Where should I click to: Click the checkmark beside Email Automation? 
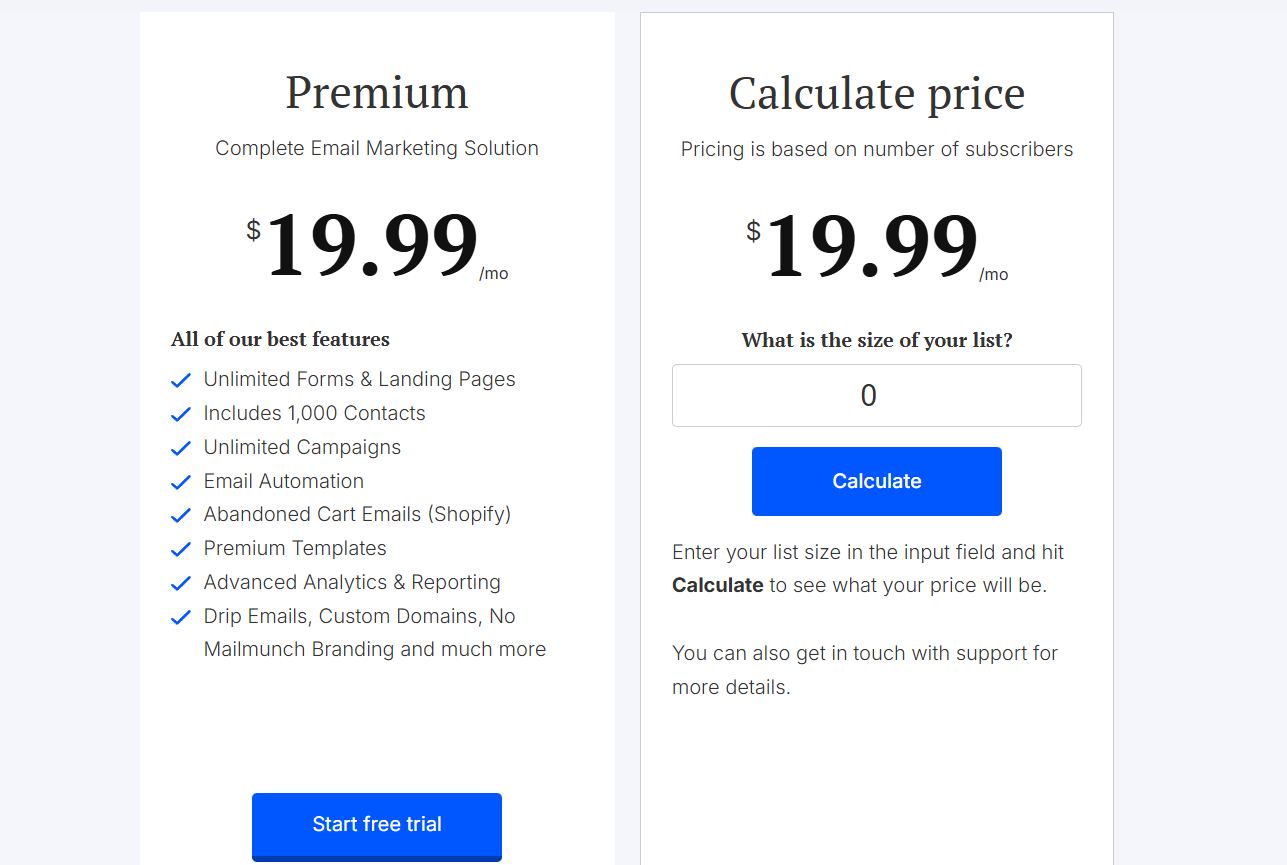coord(181,482)
